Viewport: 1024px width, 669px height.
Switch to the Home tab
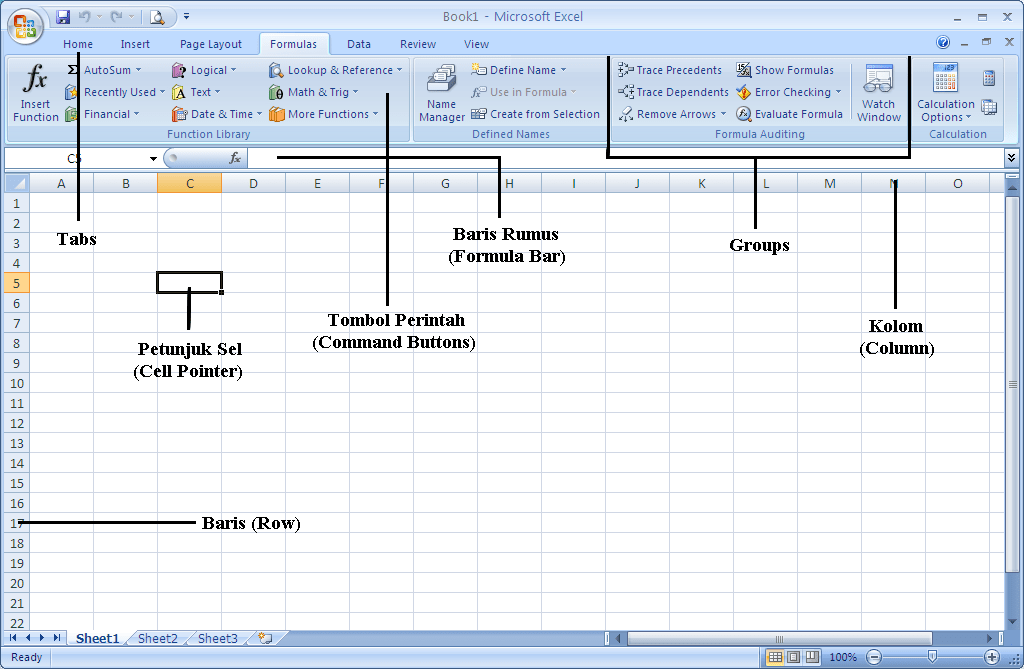click(x=78, y=44)
